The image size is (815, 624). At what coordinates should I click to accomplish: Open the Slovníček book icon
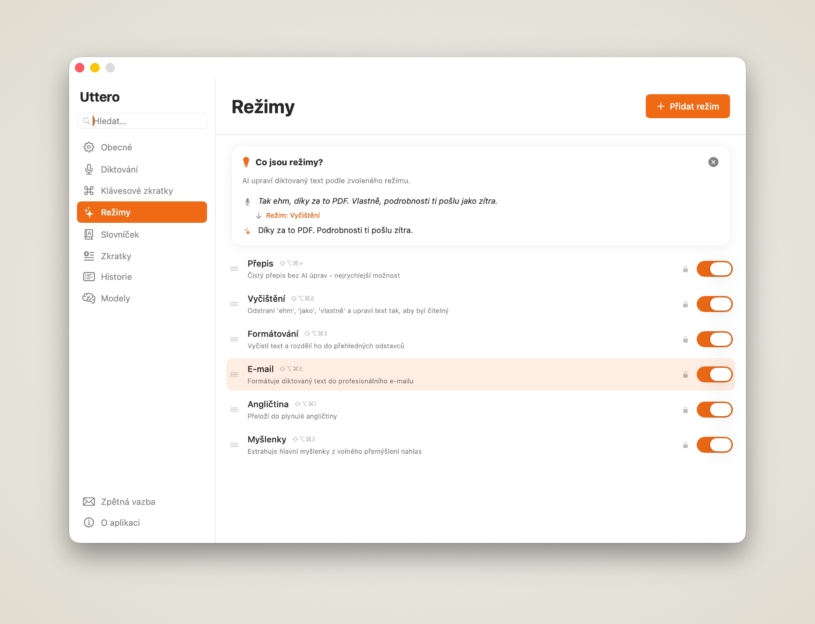pos(89,234)
